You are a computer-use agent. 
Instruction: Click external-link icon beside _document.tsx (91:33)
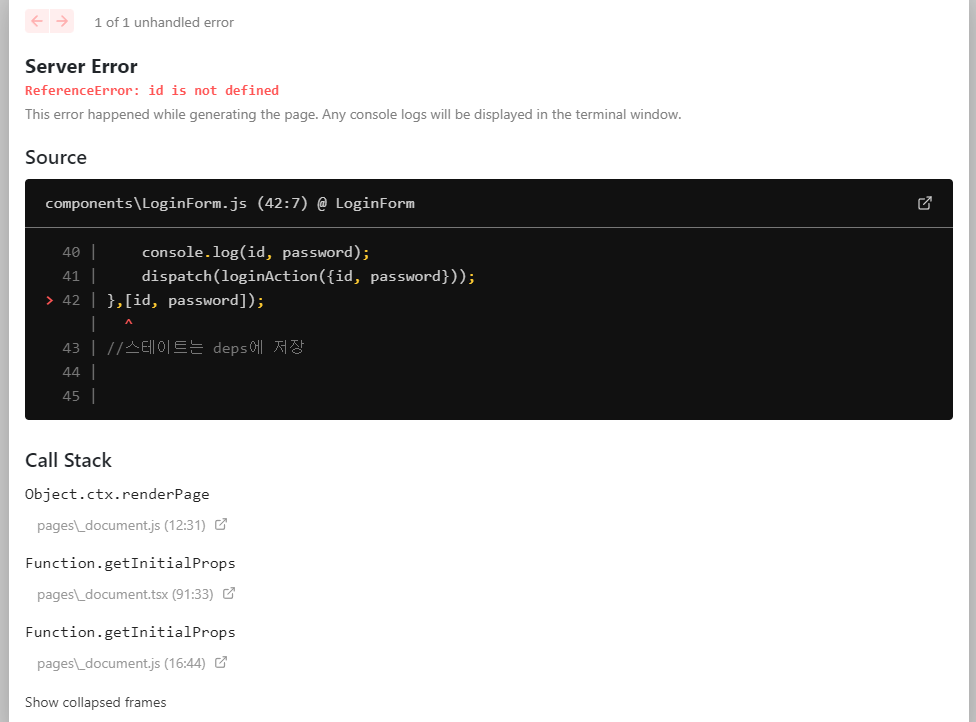(229, 593)
